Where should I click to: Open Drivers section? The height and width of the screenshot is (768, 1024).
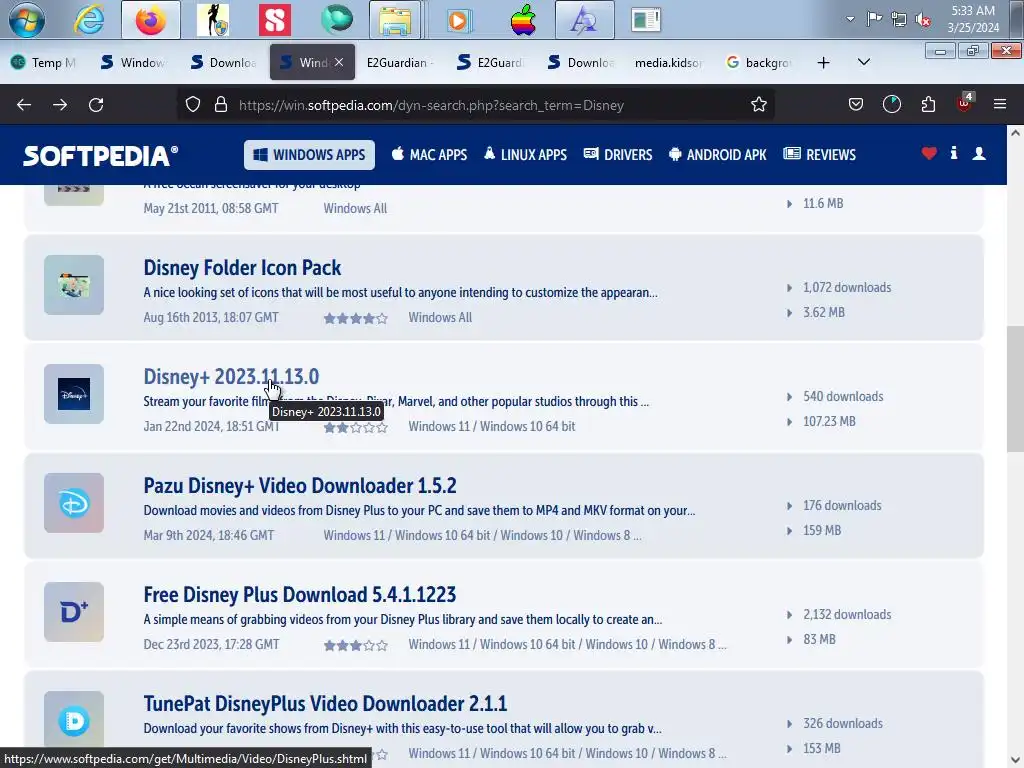618,155
